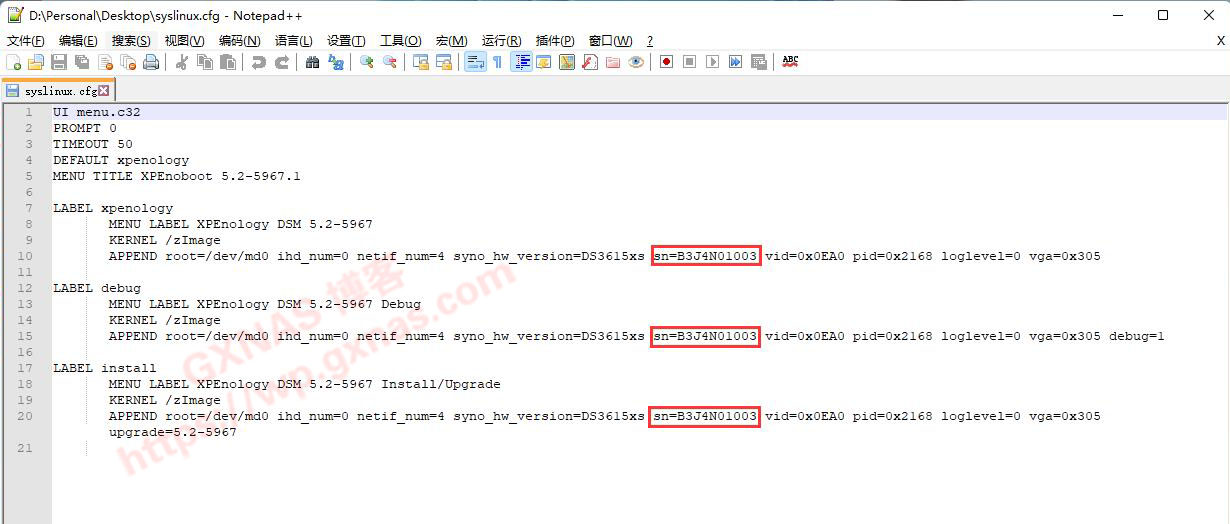Viewport: 1230px width, 524px height.
Task: Click the Print icon in toolbar
Action: 151,62
